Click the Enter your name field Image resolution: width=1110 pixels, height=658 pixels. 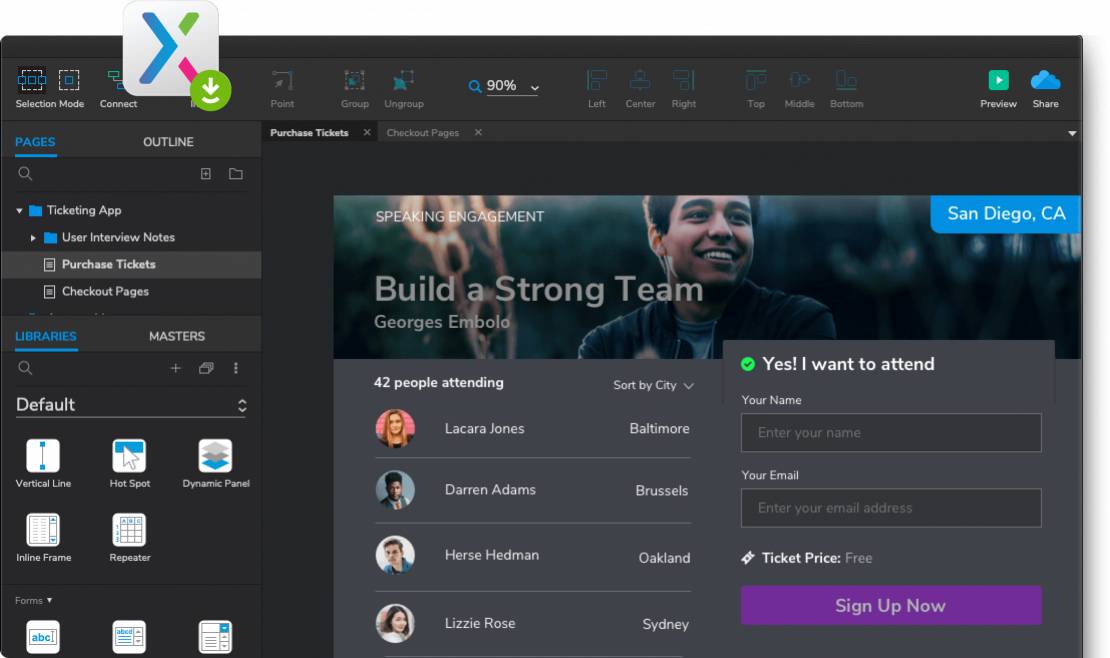[890, 433]
